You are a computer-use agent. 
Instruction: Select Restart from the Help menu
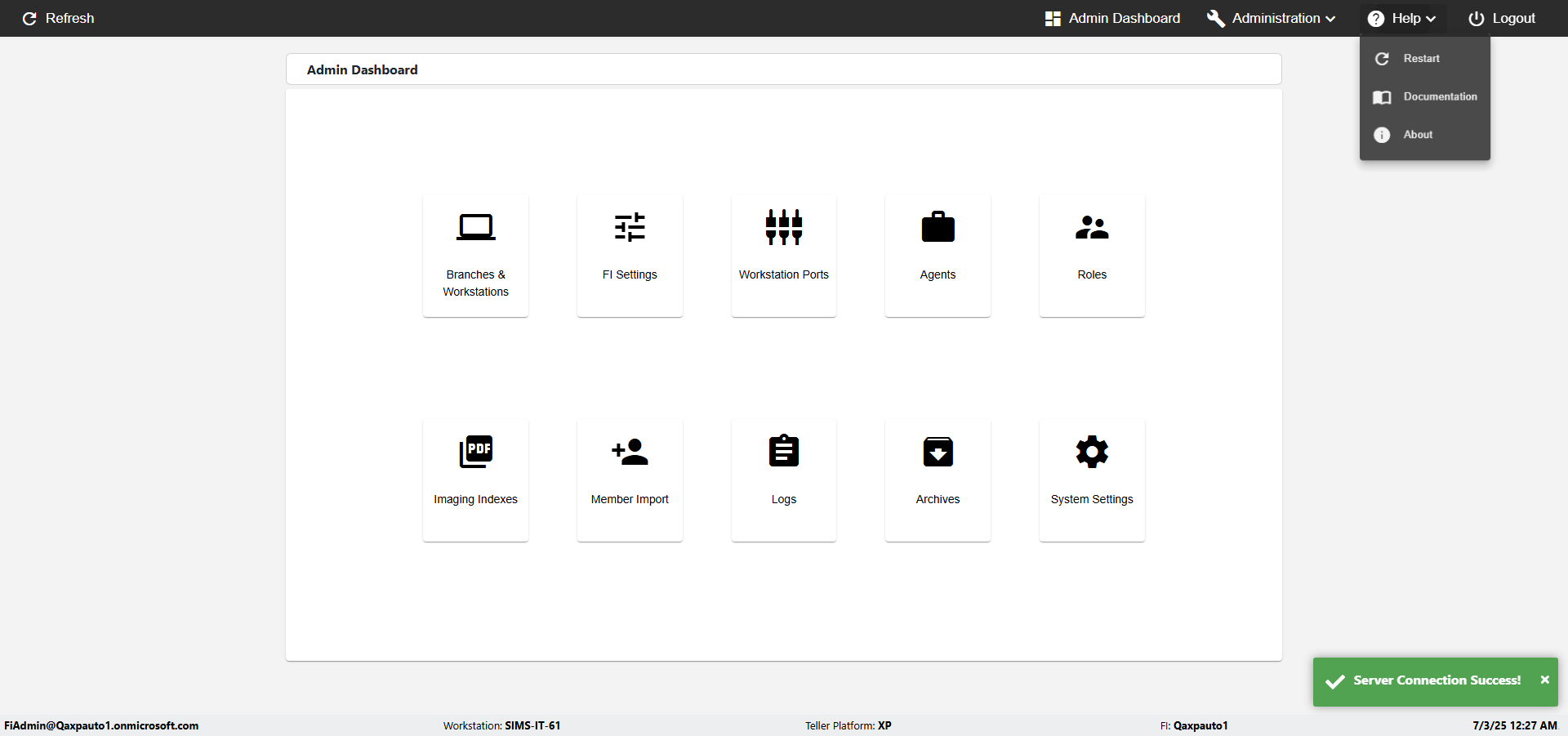tap(1425, 59)
